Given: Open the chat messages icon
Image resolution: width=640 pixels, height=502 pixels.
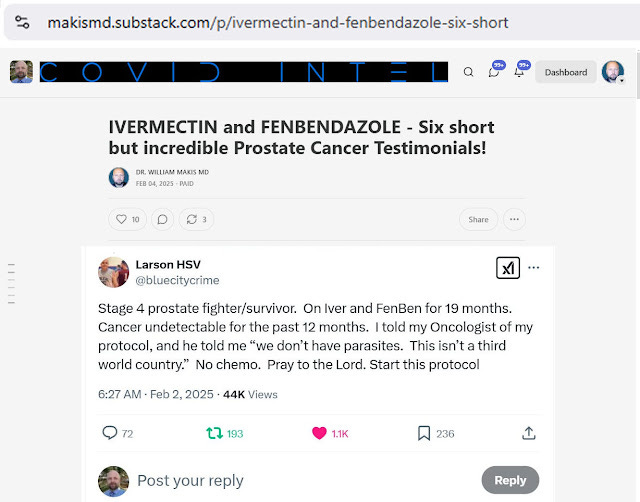Looking at the screenshot, I should [x=494, y=72].
